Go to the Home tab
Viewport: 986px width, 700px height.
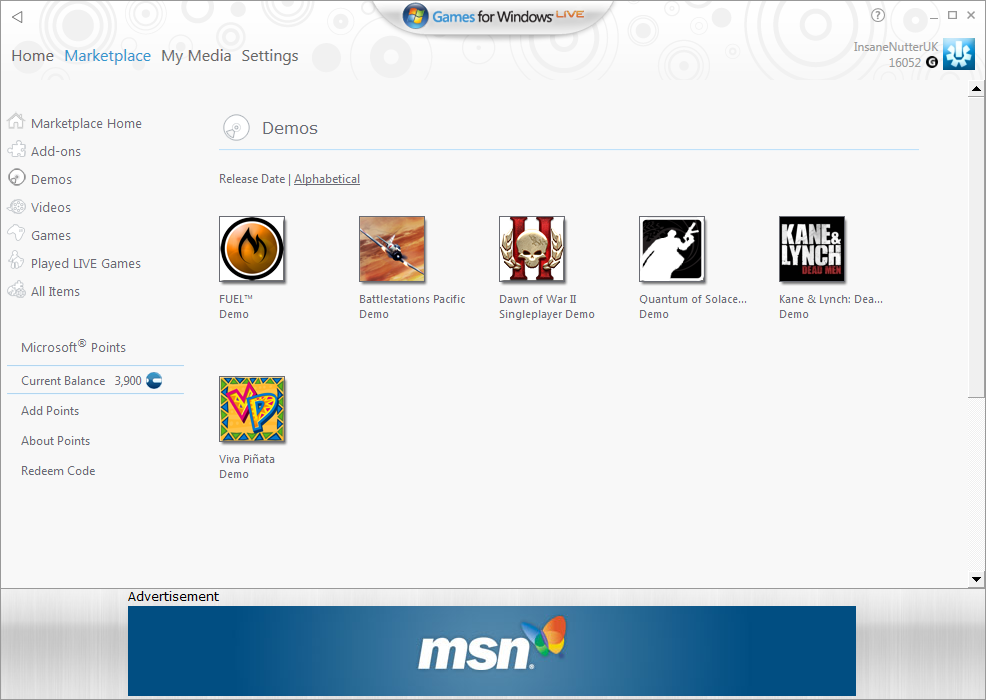(x=33, y=55)
